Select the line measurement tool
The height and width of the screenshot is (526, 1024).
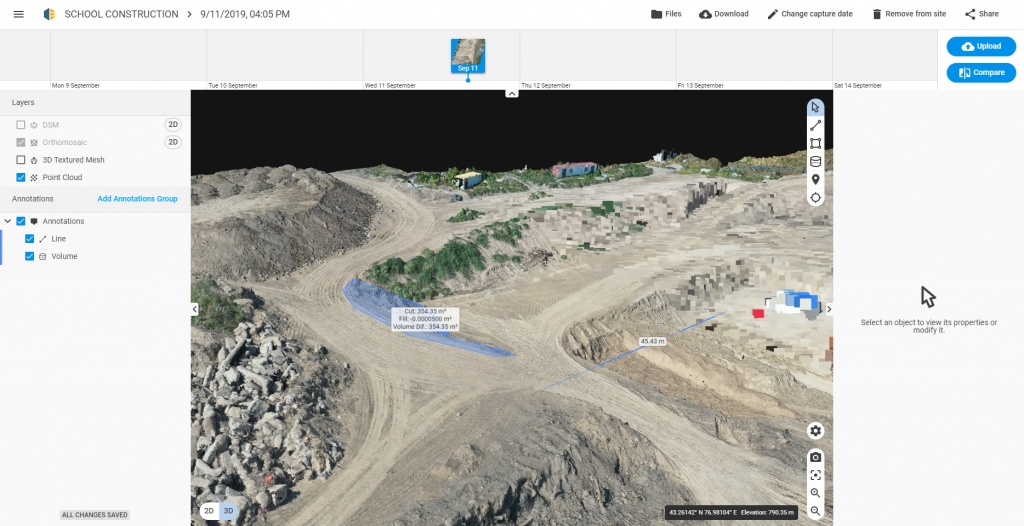(815, 125)
